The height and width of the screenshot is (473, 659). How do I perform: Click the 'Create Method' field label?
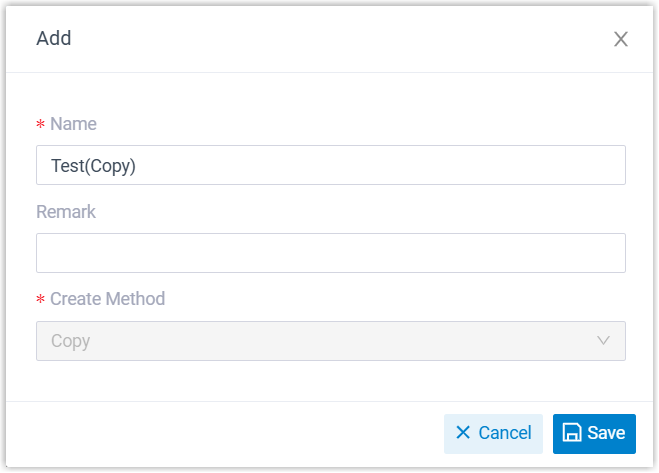click(107, 299)
